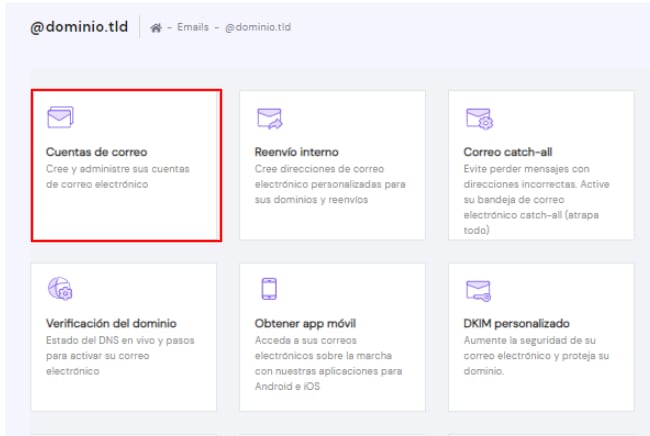650x436 pixels.
Task: Open the DKIM personalizado card title
Action: pyautogui.click(x=516, y=324)
